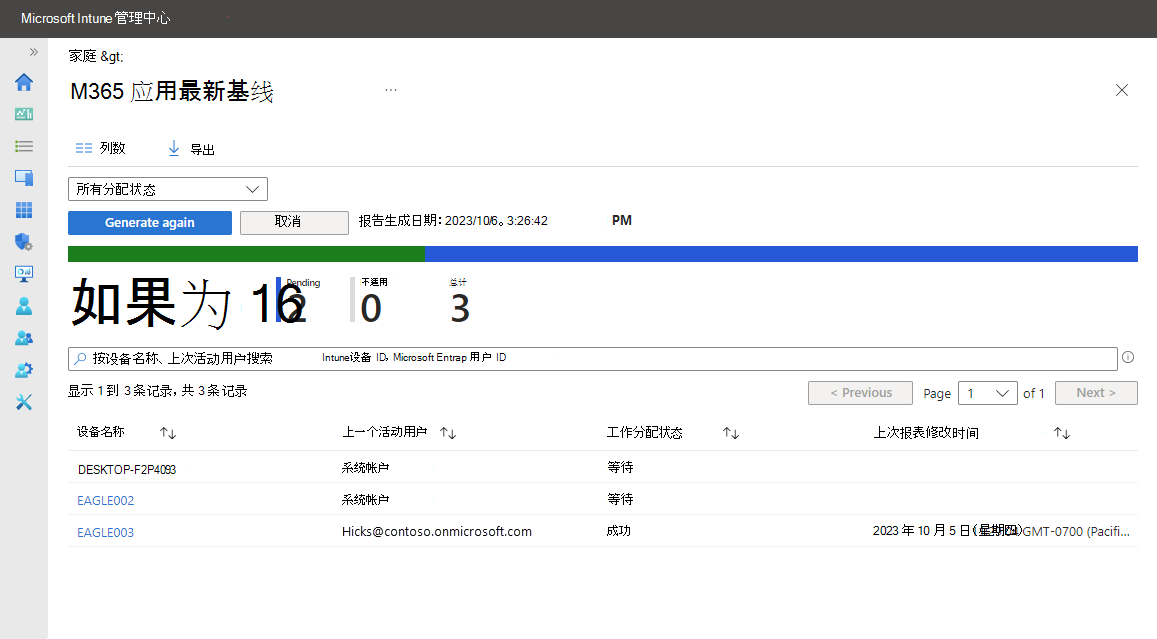Open the Page number dropdown
The image size is (1157, 639).
pyautogui.click(x=988, y=393)
